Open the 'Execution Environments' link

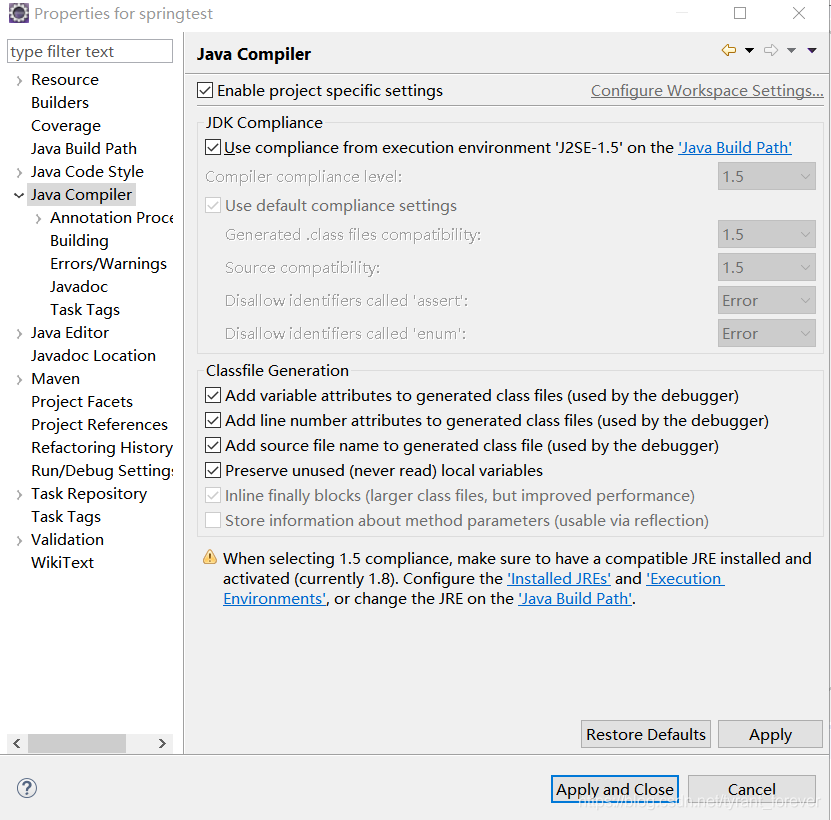tap(685, 578)
